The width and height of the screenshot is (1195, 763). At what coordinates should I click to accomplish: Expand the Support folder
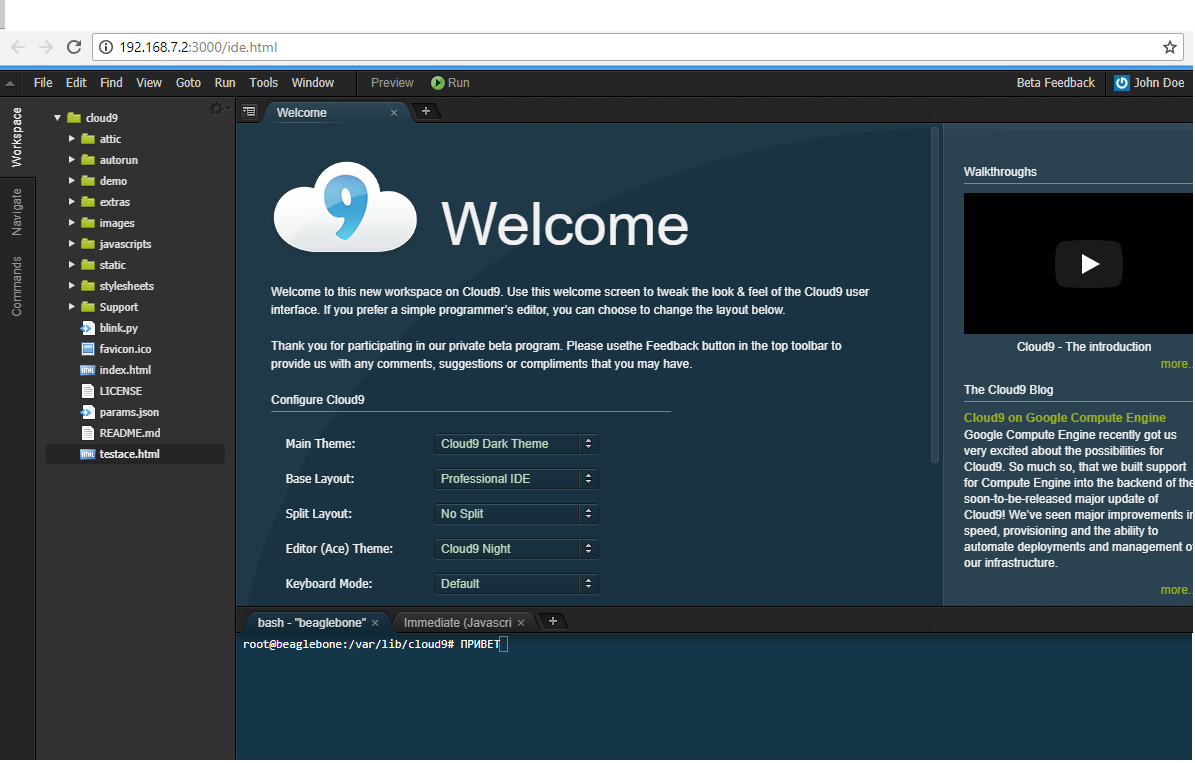pos(72,306)
